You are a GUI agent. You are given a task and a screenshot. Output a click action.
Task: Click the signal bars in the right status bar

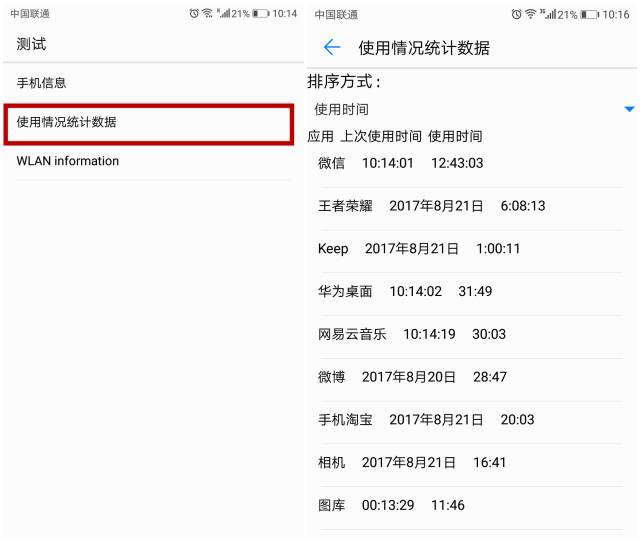(x=548, y=15)
